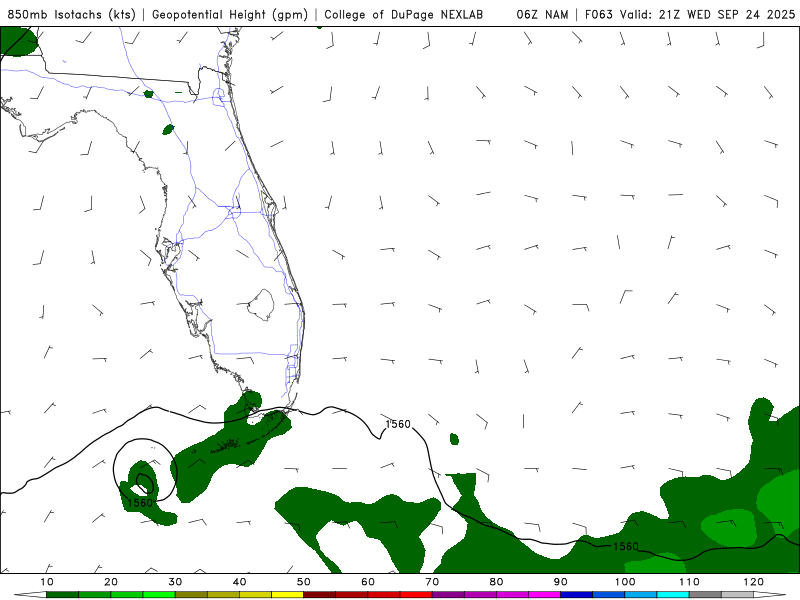Select the bright yellow 45–50 kt legend swatch
The height and width of the screenshot is (600, 800).
287,595
